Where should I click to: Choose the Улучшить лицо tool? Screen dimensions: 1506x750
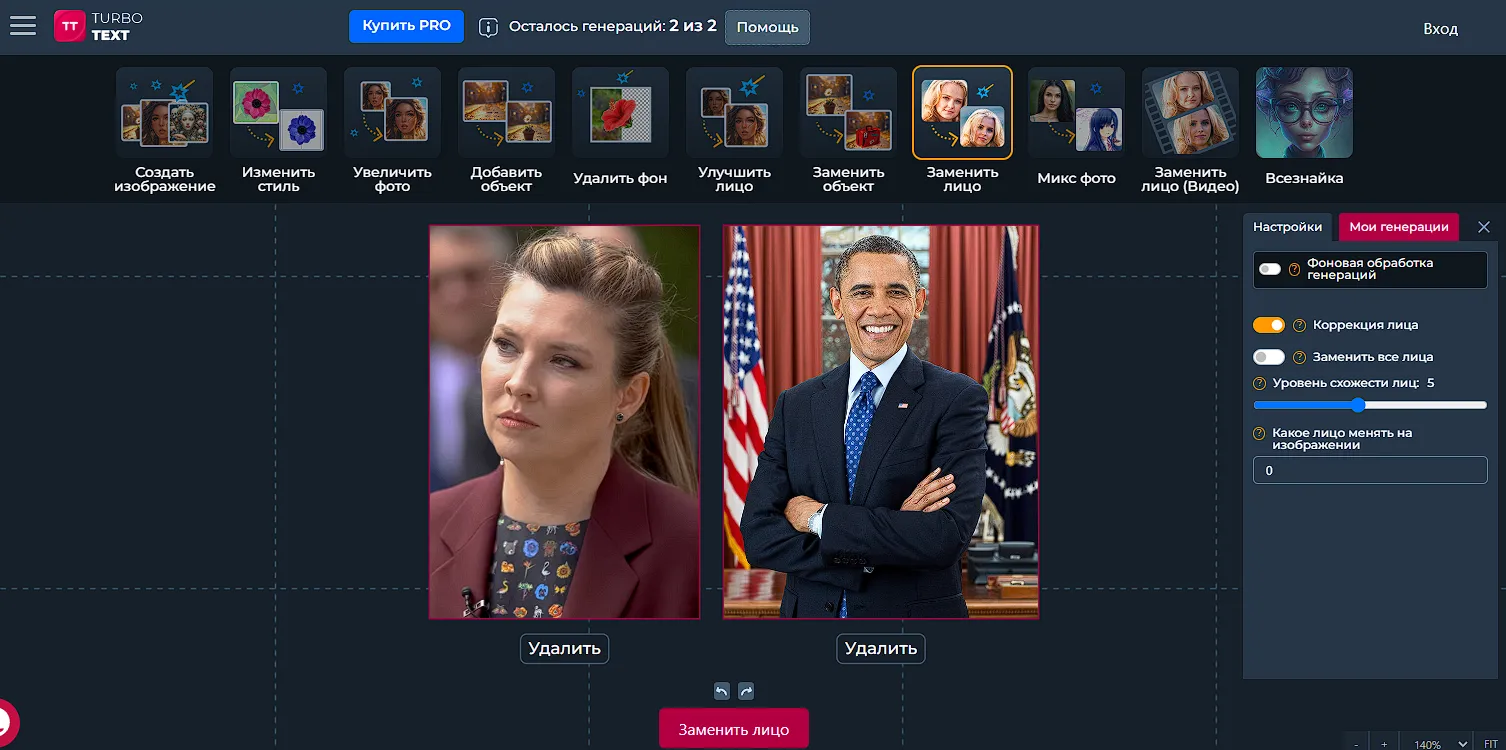(734, 127)
